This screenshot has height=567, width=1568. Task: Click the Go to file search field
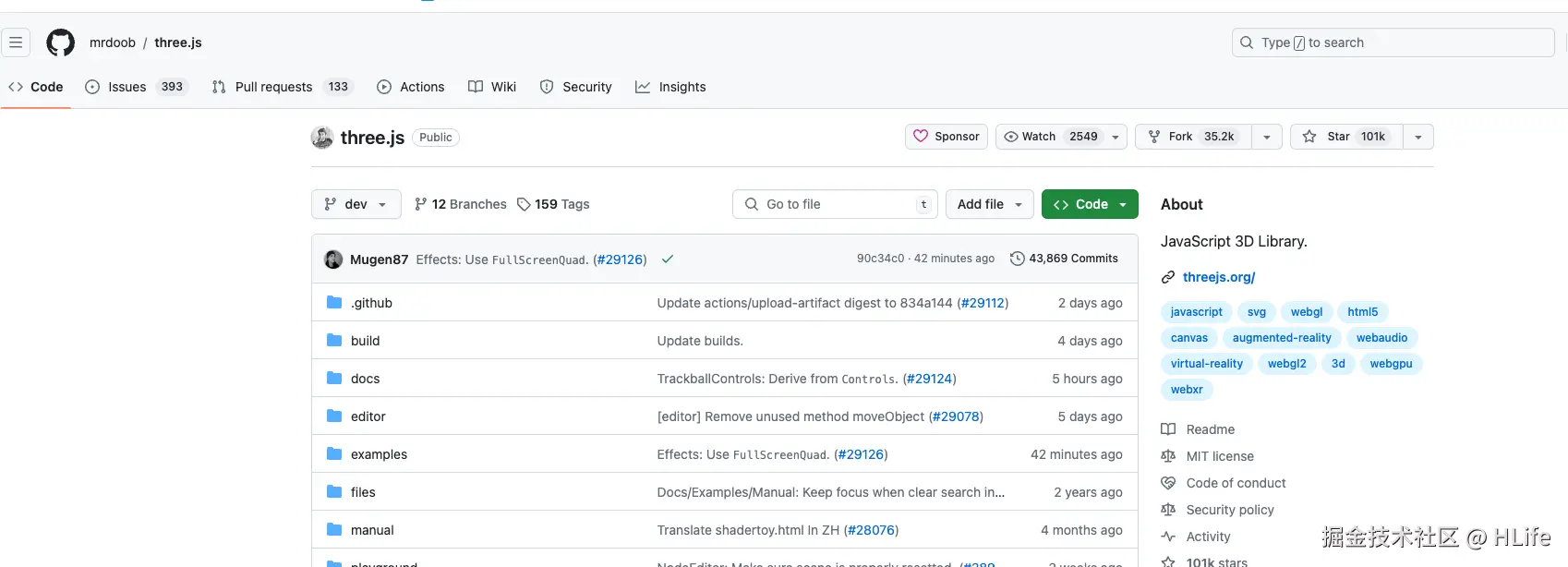835,204
